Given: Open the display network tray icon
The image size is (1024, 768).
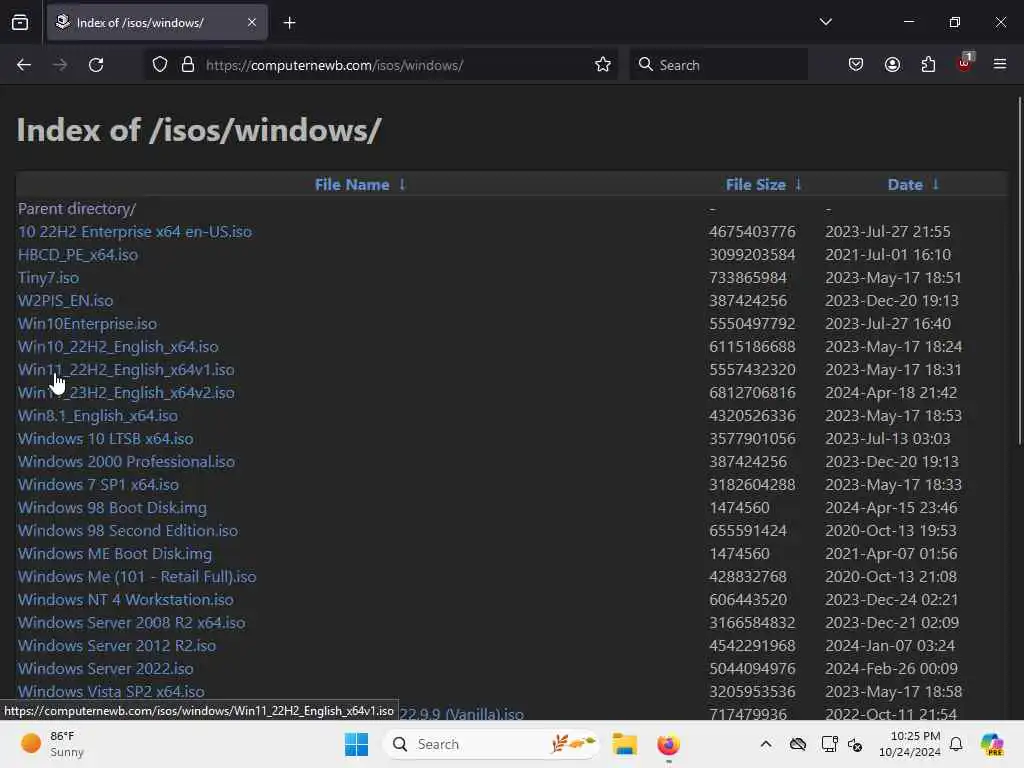Looking at the screenshot, I should point(829,744).
